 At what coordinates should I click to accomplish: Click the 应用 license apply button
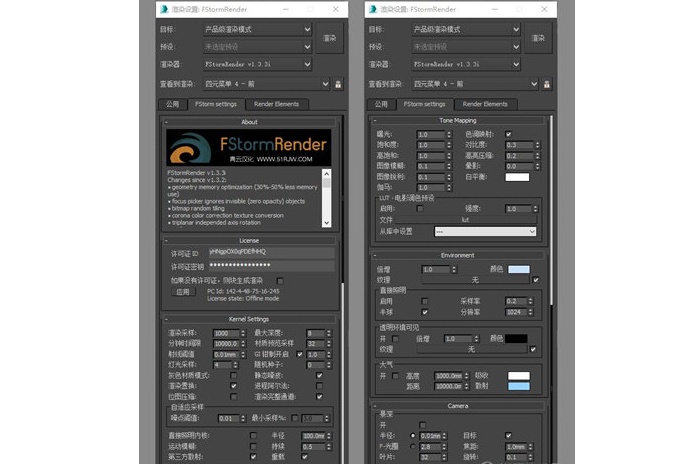[182, 293]
